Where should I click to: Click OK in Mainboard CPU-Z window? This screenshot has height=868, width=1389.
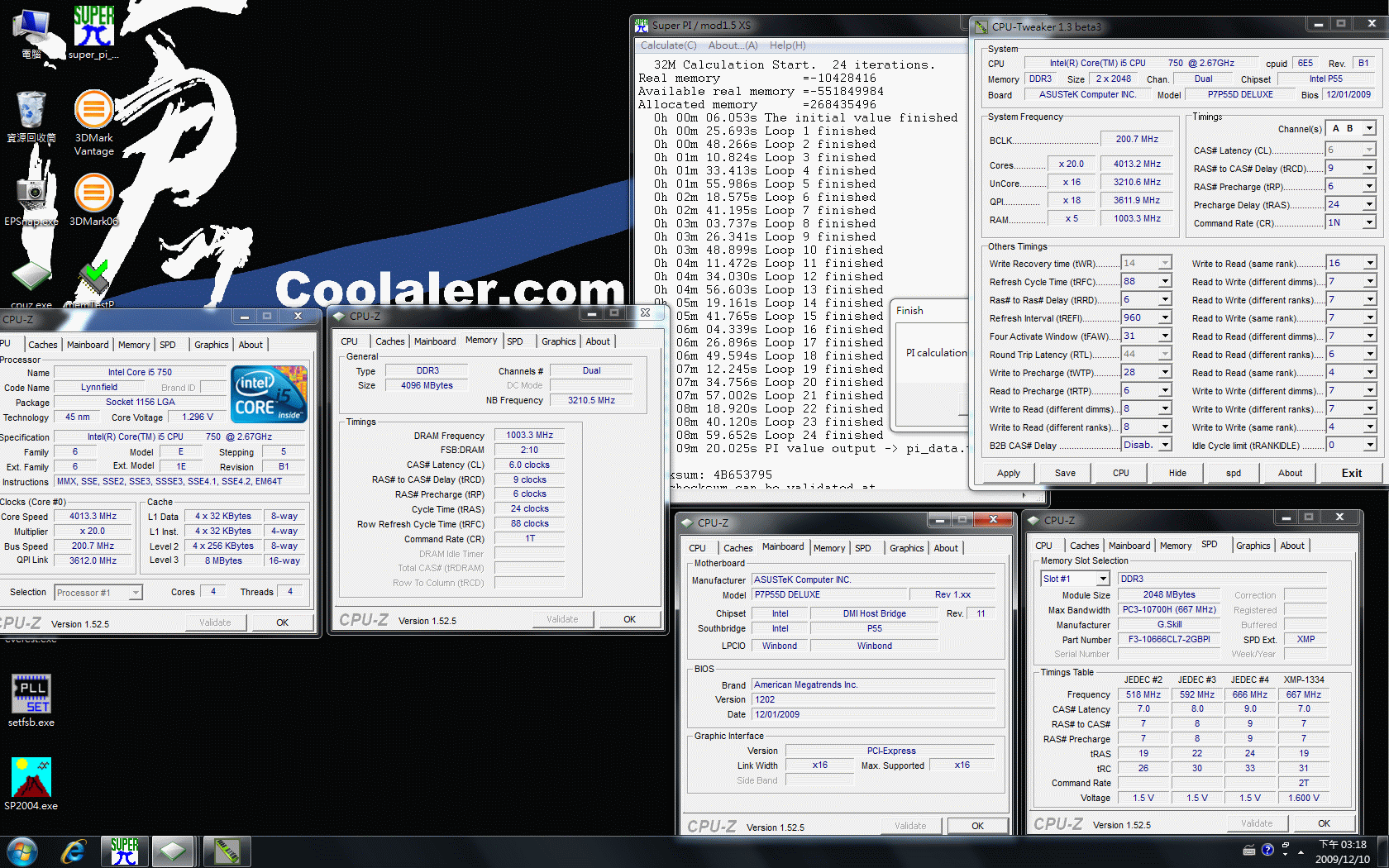977,826
